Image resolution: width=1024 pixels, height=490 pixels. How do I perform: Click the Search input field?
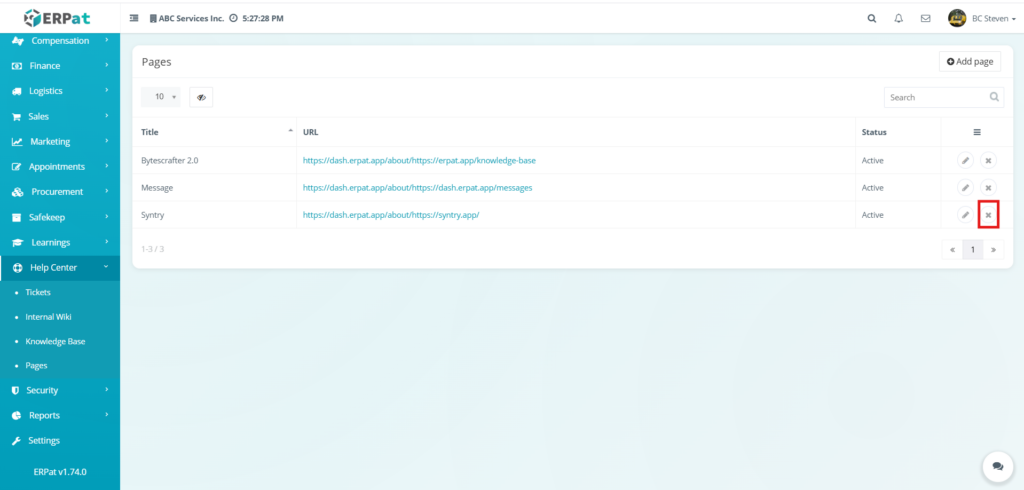(935, 97)
